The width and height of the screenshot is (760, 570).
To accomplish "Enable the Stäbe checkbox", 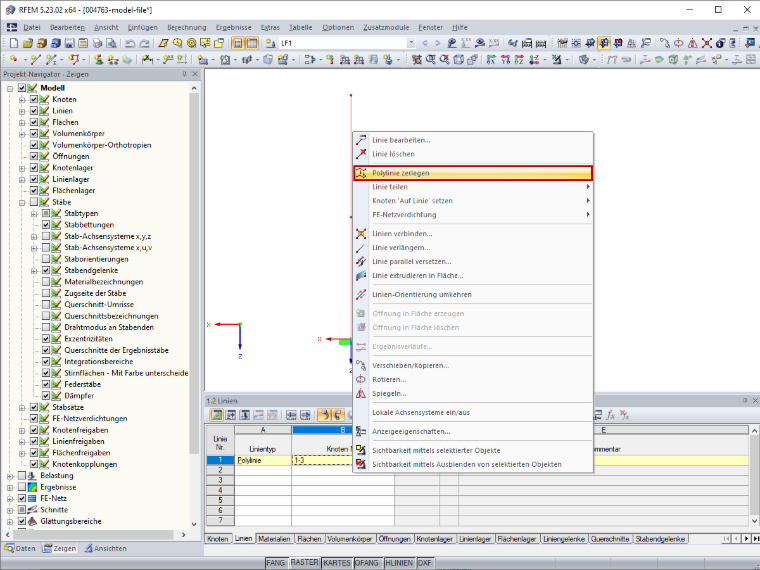I will [33, 202].
